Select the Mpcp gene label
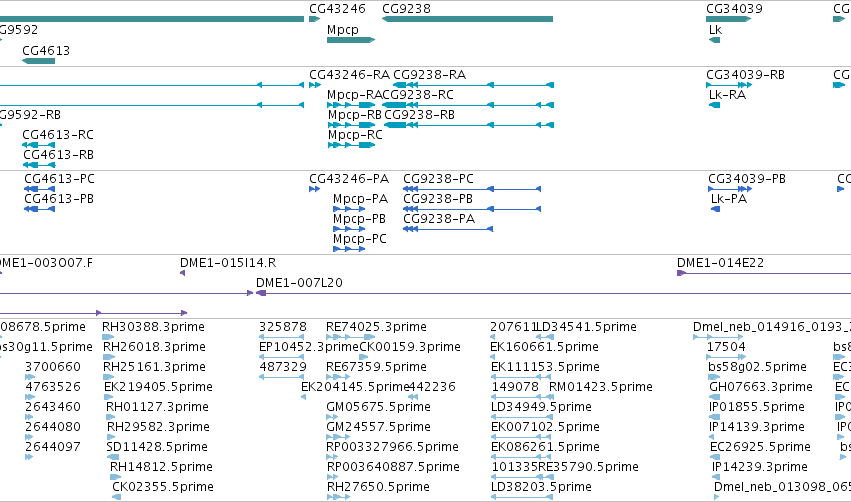Image resolution: width=851 pixels, height=502 pixels. pyautogui.click(x=342, y=30)
